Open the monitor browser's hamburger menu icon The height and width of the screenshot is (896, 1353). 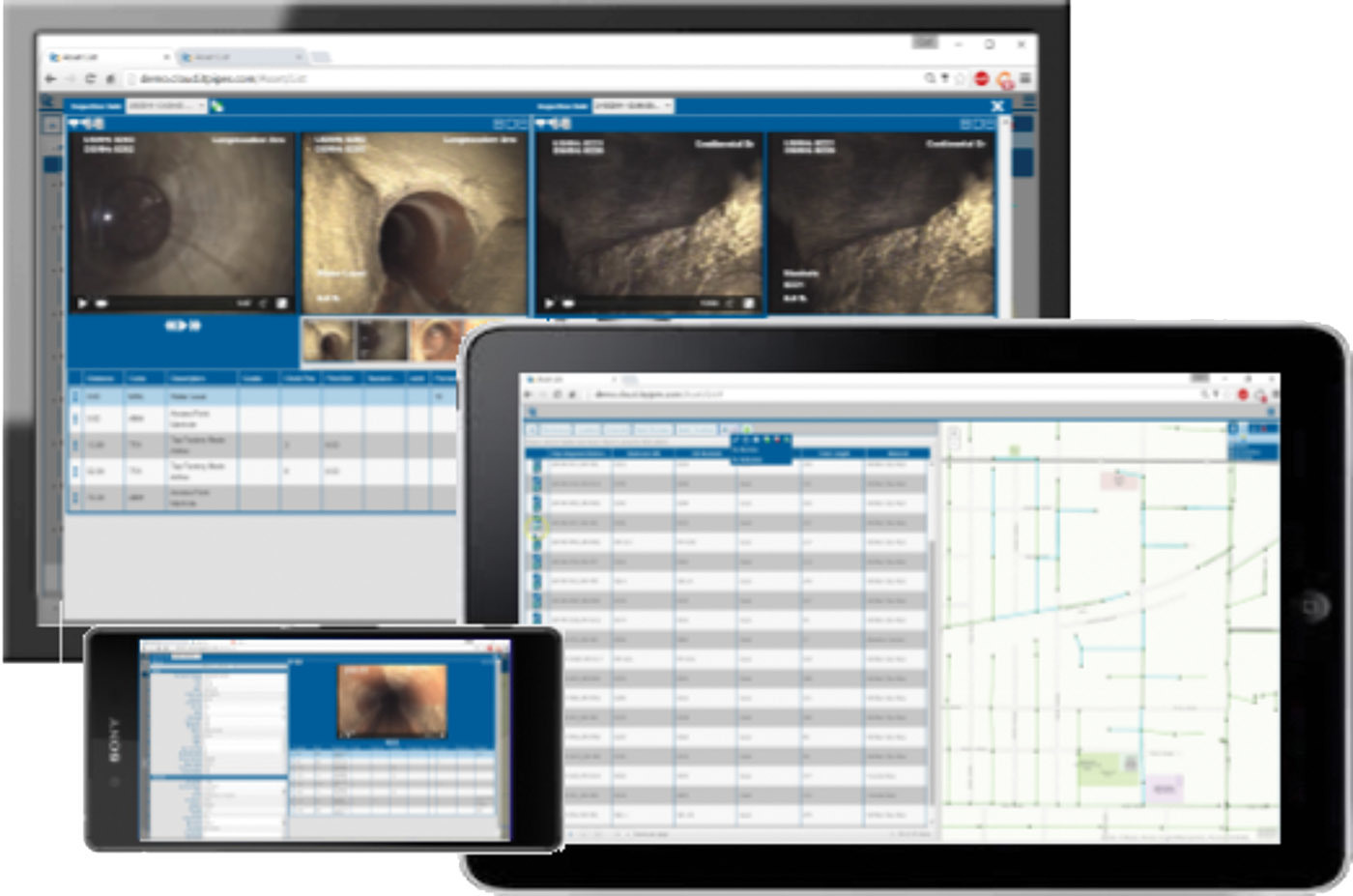[1024, 79]
